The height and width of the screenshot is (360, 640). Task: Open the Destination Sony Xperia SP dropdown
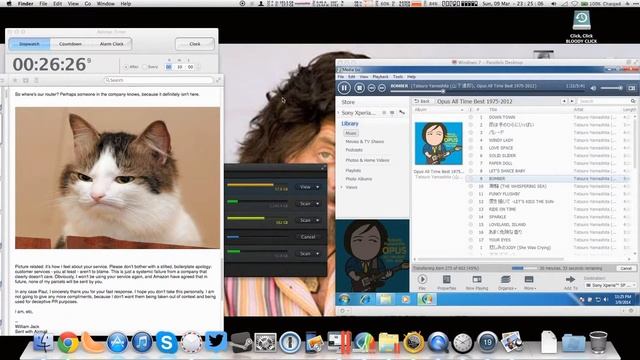coord(610,285)
